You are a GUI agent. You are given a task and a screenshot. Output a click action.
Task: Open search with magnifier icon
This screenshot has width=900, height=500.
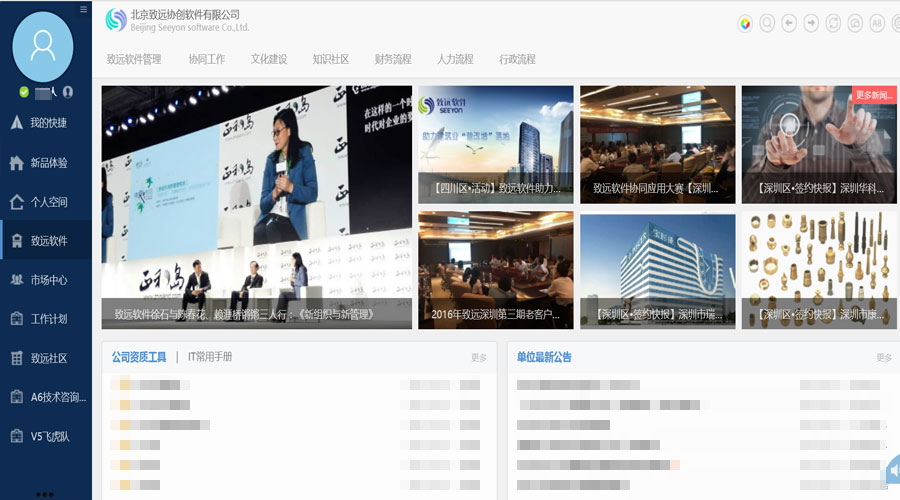[767, 24]
